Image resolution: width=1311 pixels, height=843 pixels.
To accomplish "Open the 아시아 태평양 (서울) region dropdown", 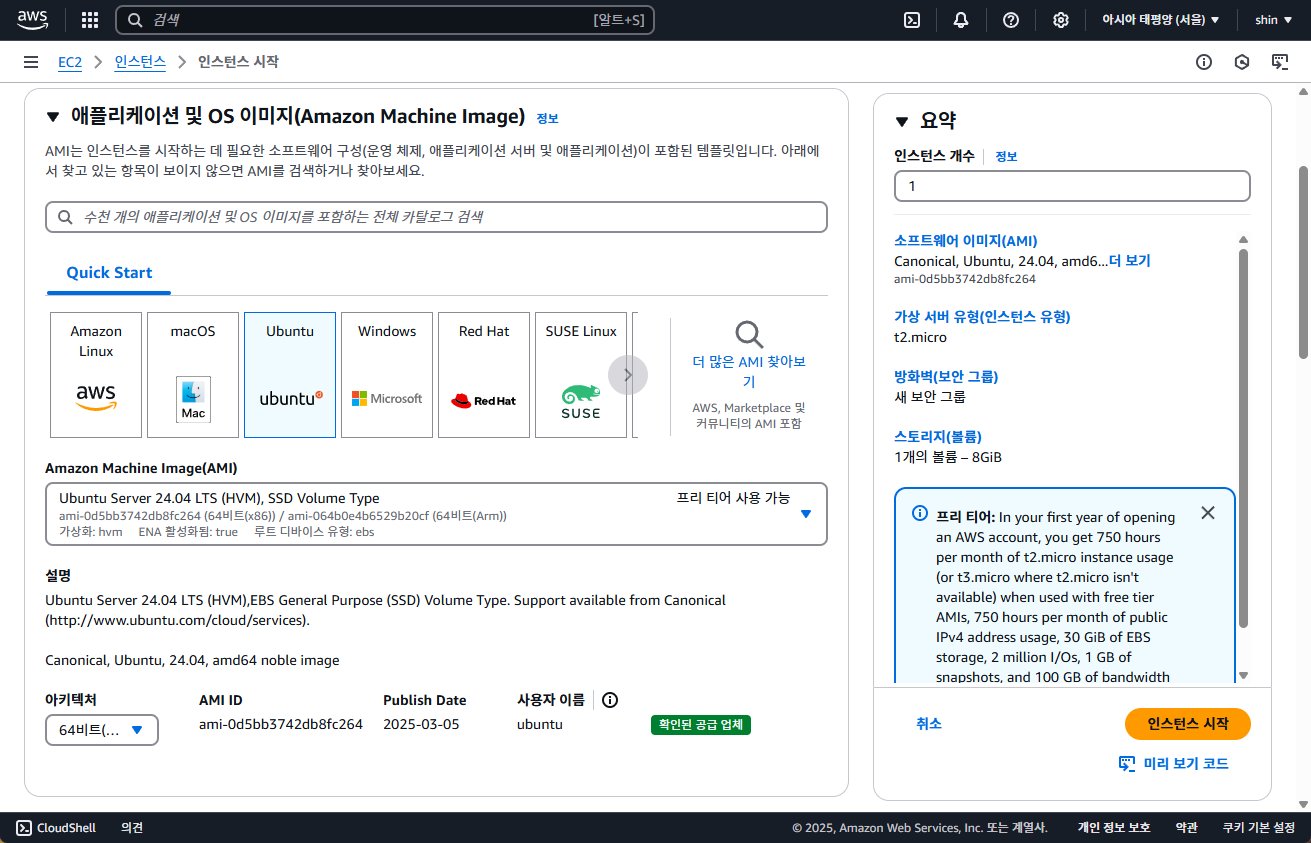I will pyautogui.click(x=1160, y=20).
